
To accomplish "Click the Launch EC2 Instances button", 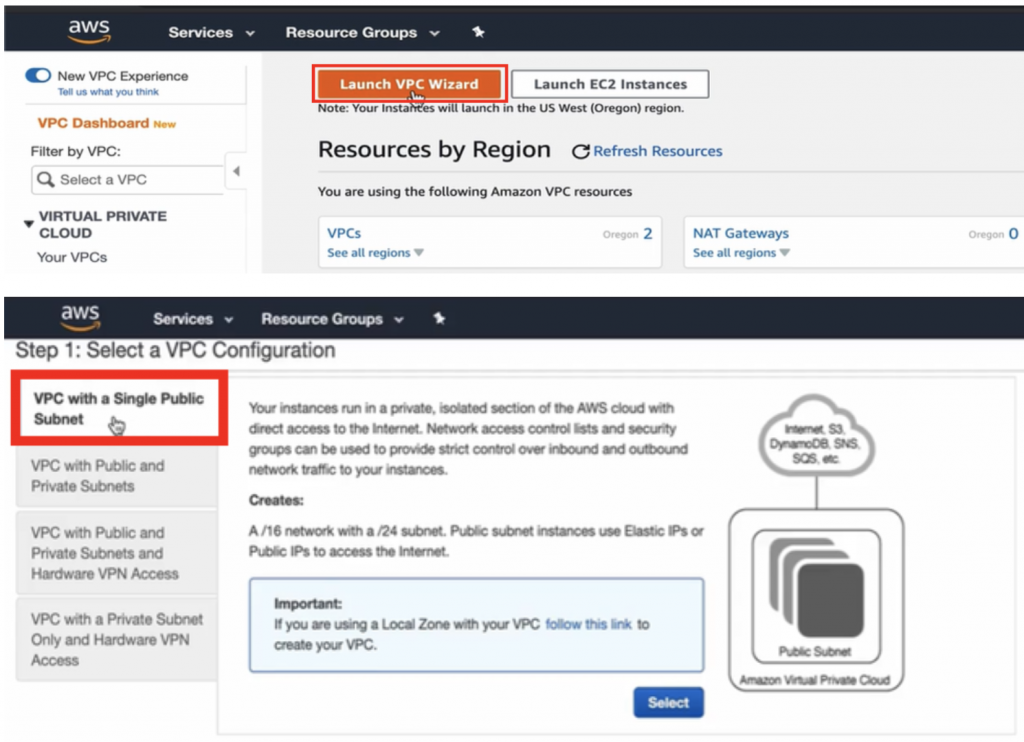I will (x=610, y=84).
